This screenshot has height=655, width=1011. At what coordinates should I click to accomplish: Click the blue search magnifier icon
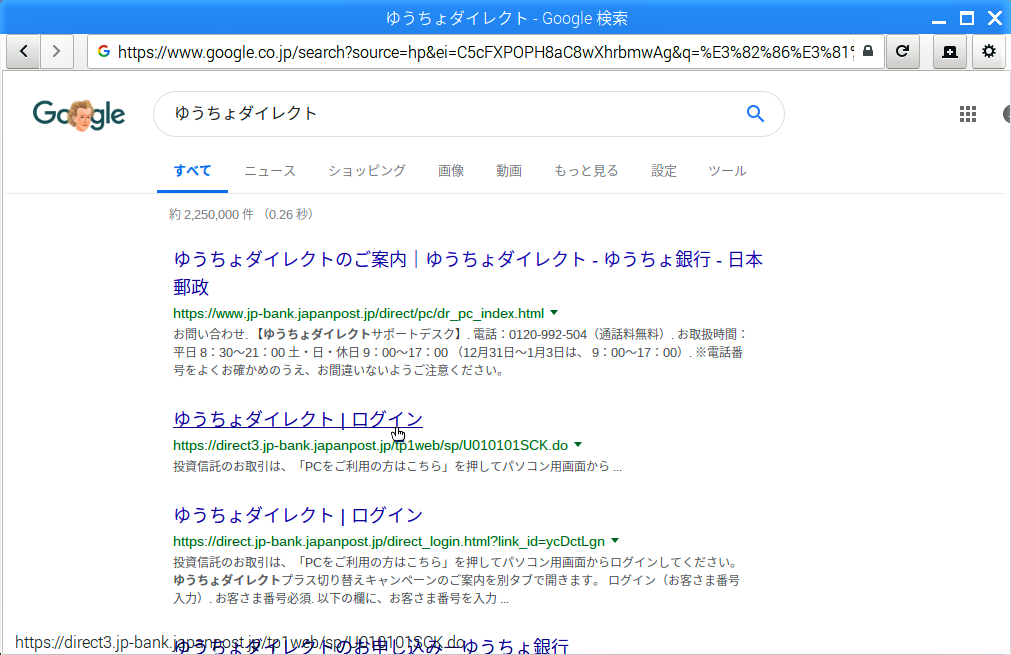click(x=755, y=113)
